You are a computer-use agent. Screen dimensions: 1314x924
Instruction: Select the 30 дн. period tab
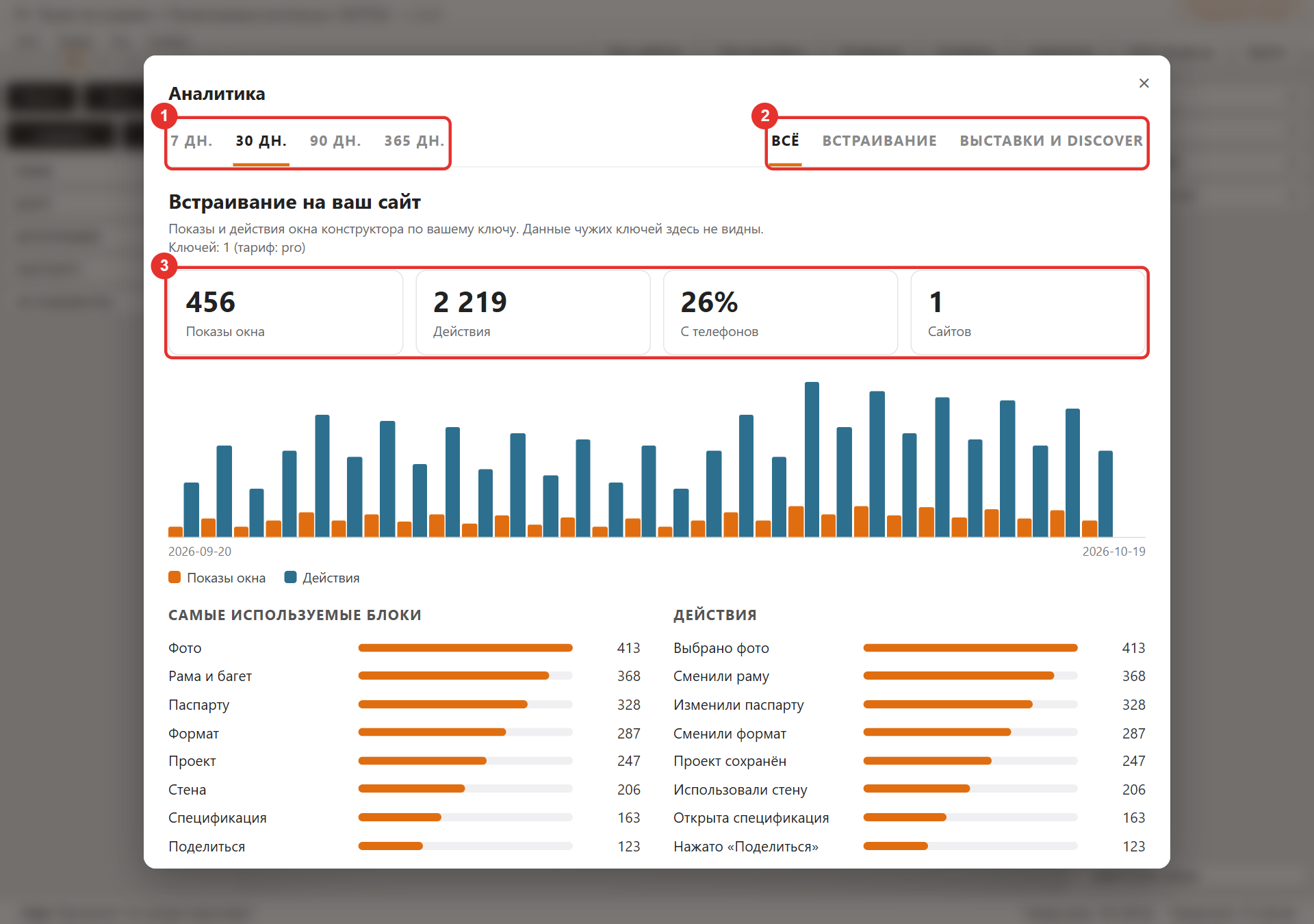coord(261,141)
